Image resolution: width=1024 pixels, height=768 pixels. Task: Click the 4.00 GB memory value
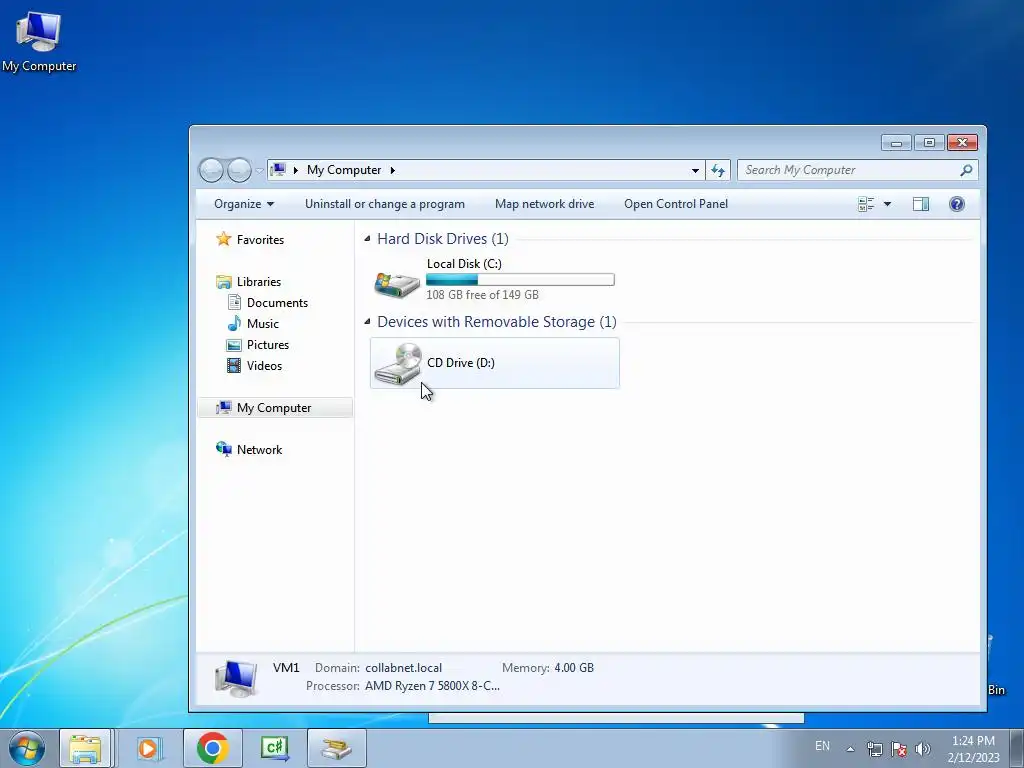574,667
